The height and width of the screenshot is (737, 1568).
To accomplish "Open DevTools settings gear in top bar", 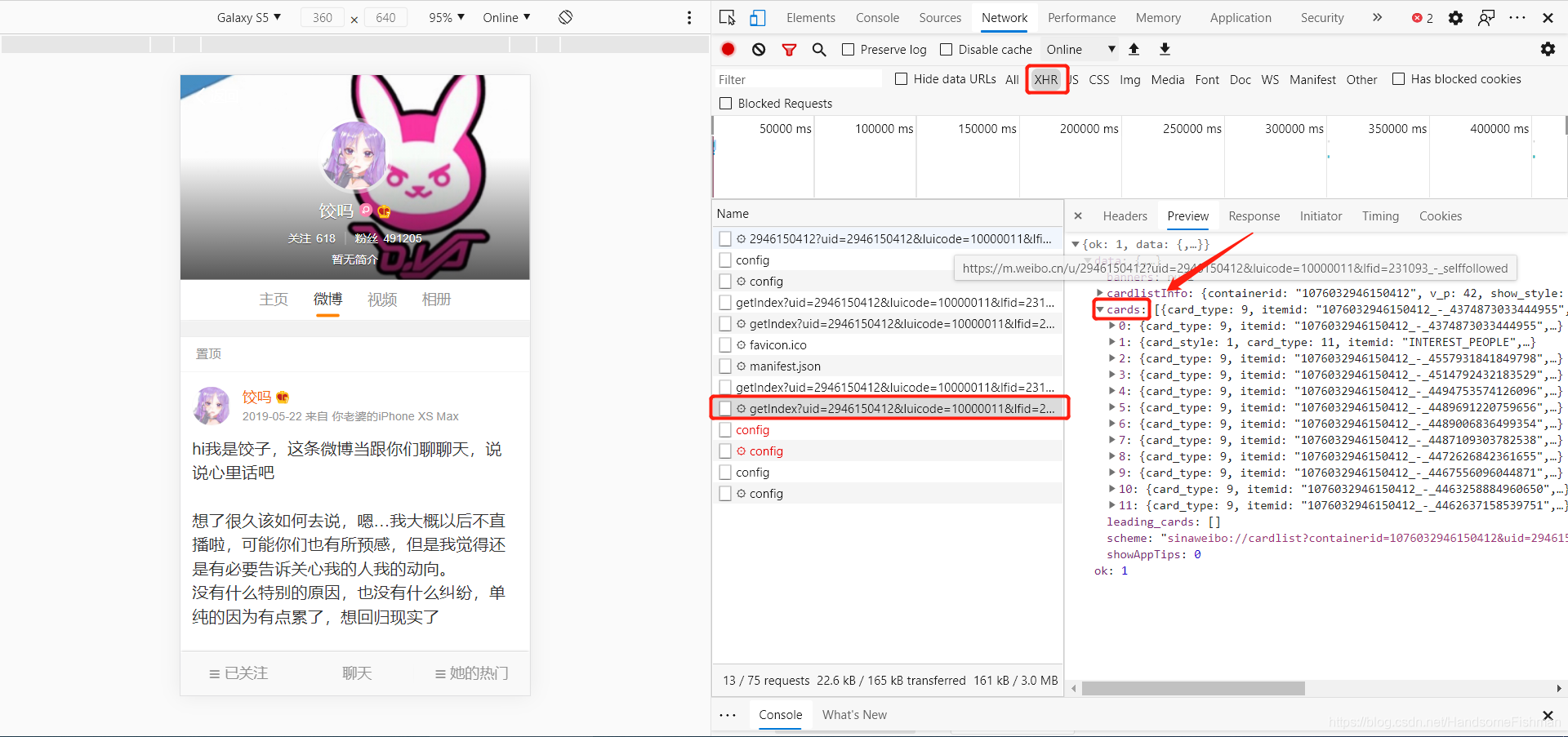I will 1455,17.
